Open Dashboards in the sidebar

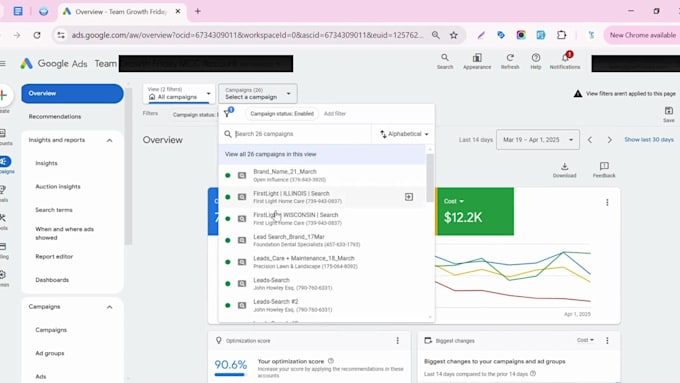pos(52,280)
